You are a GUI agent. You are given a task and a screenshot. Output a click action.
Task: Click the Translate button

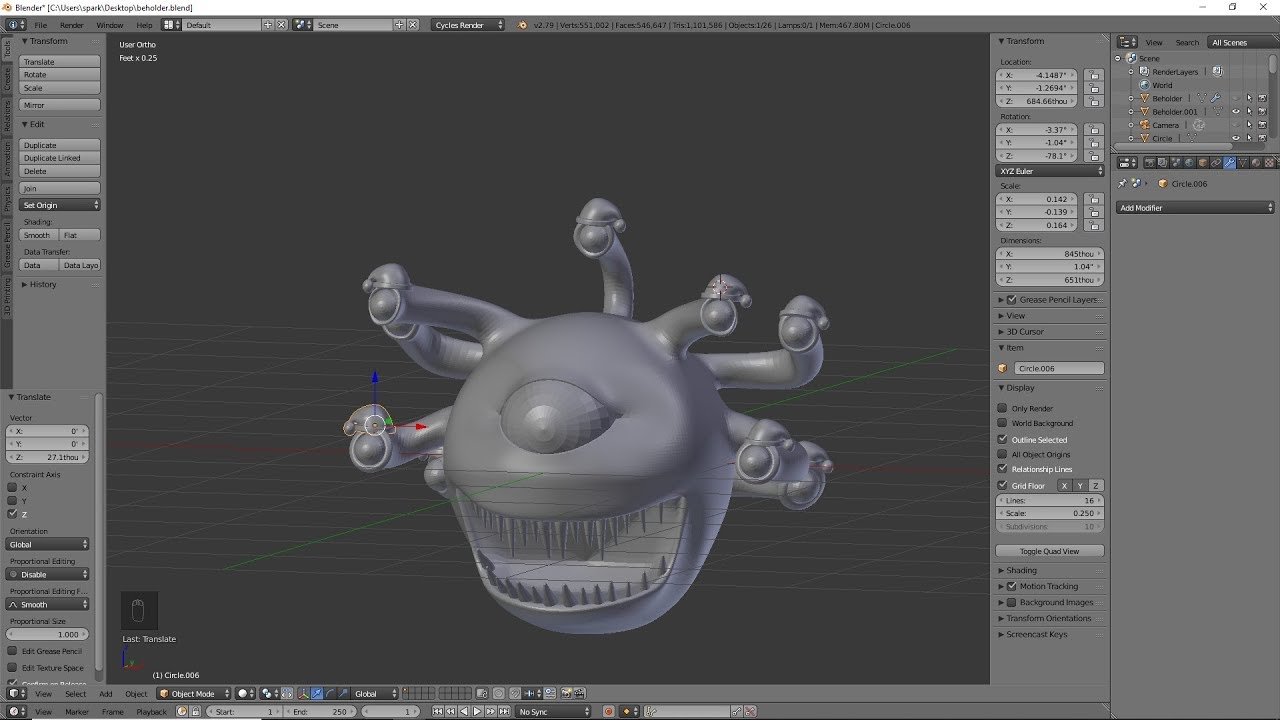[x=60, y=62]
